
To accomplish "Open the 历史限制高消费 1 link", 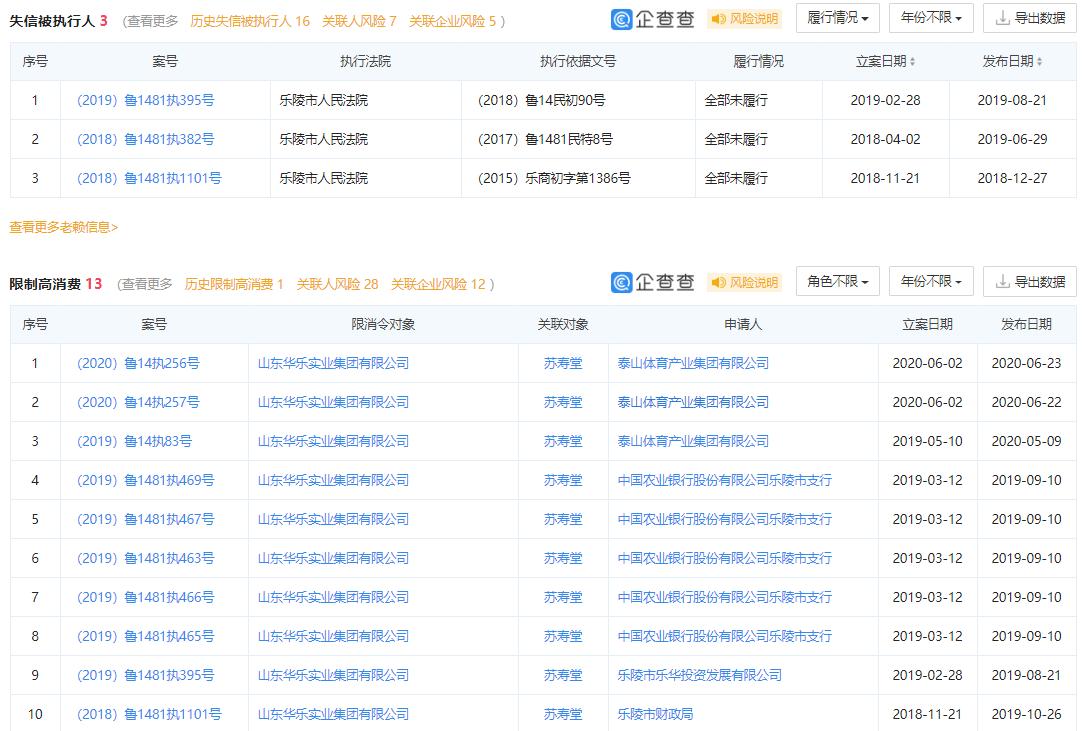I will (234, 284).
